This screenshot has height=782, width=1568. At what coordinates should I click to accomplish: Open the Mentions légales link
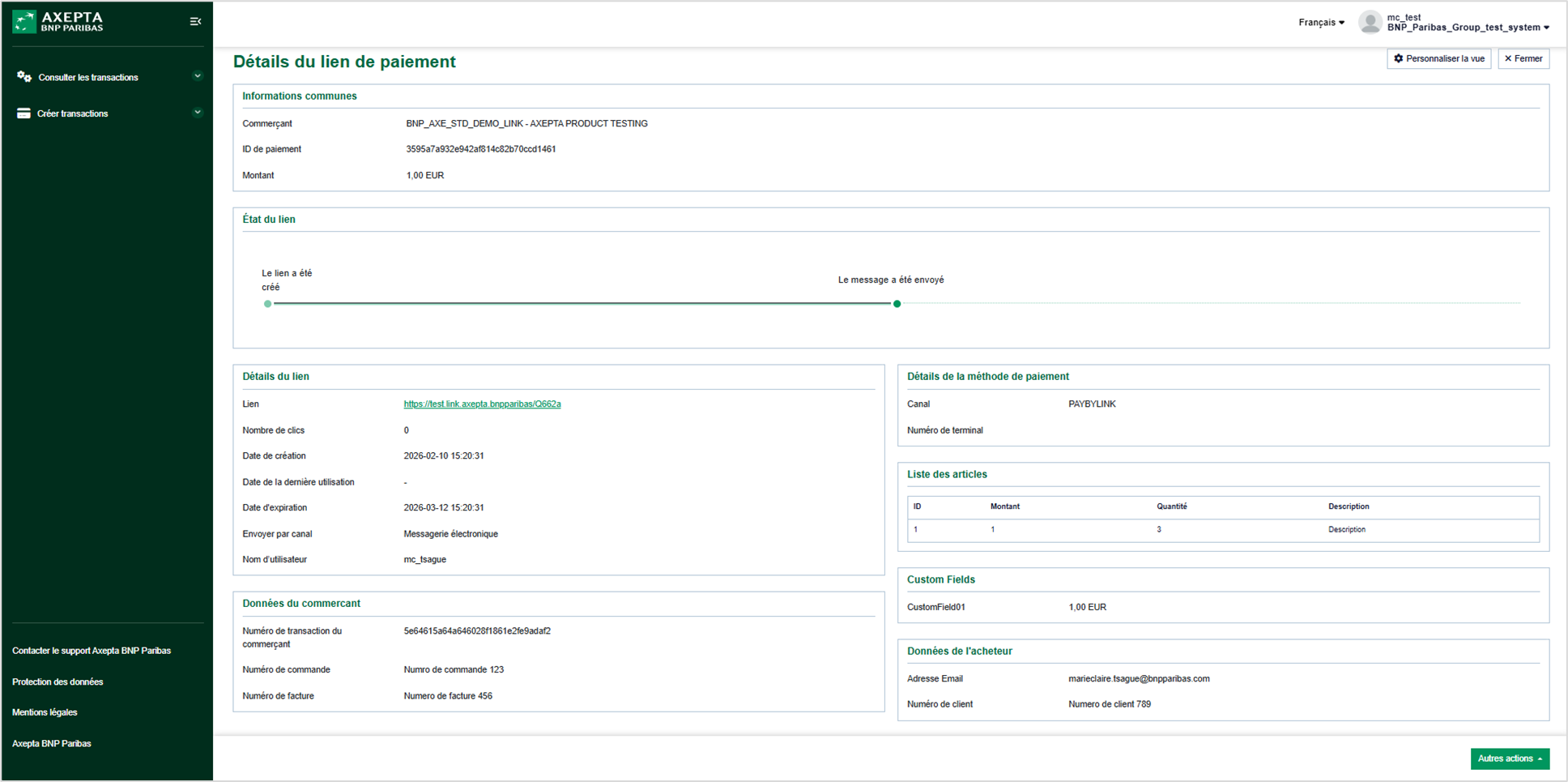point(45,712)
